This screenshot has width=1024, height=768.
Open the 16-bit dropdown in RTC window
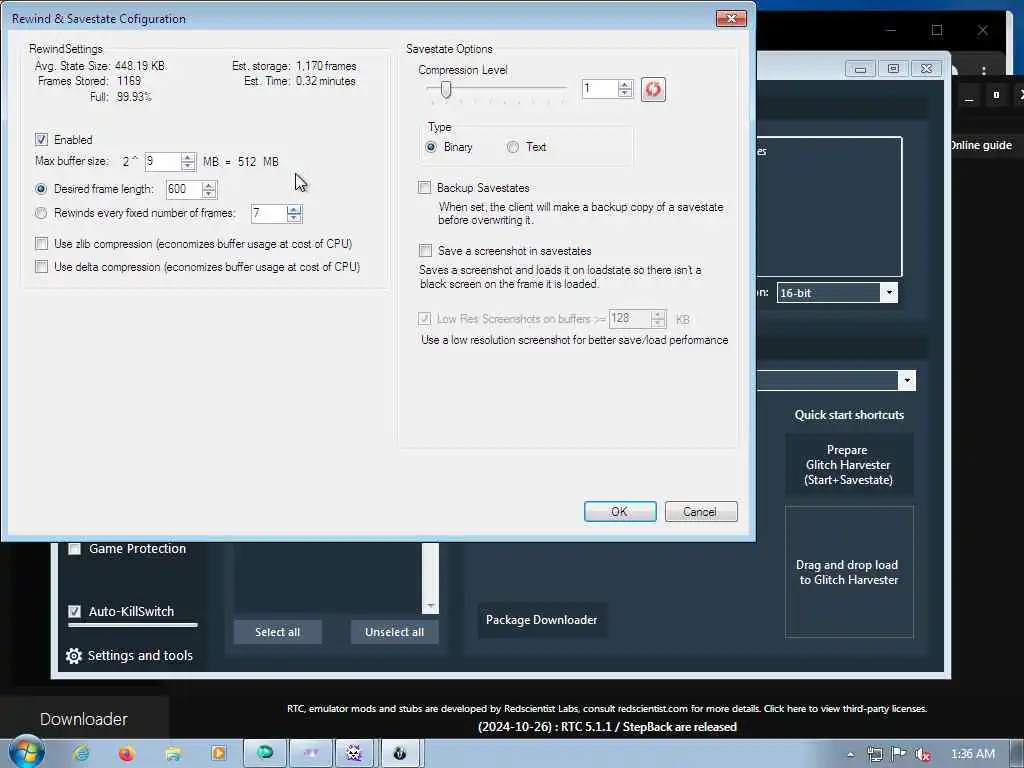coord(889,293)
